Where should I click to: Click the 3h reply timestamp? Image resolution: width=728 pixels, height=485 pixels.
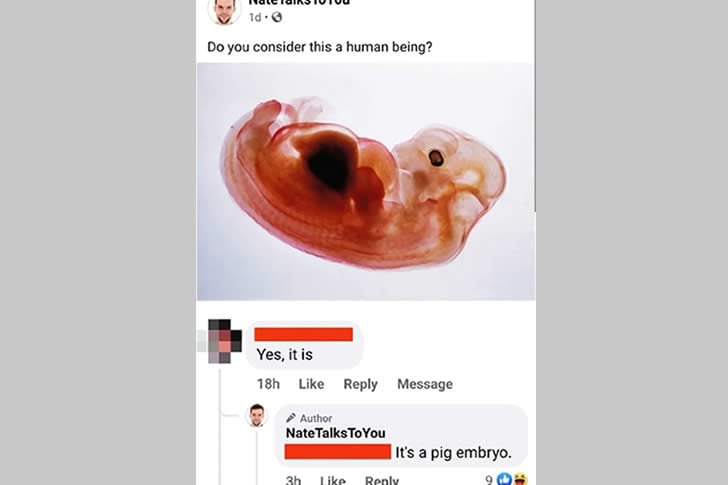click(293, 480)
